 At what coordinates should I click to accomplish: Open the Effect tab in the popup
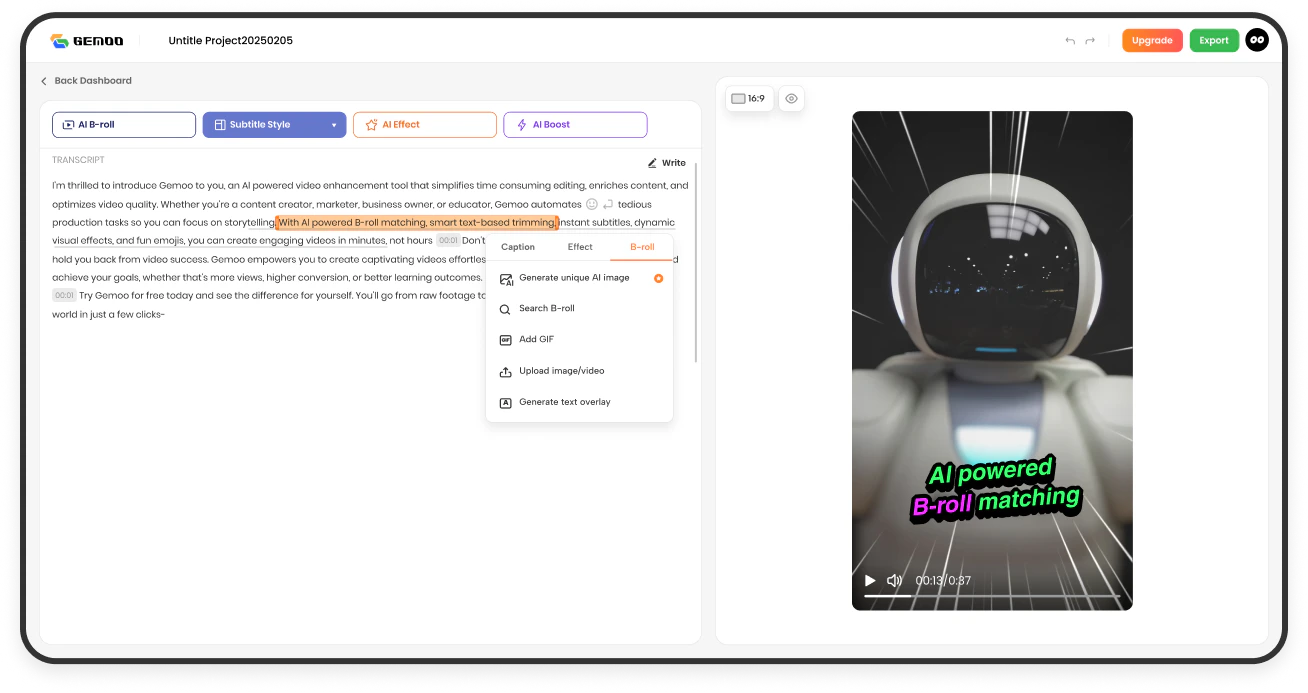(x=579, y=246)
